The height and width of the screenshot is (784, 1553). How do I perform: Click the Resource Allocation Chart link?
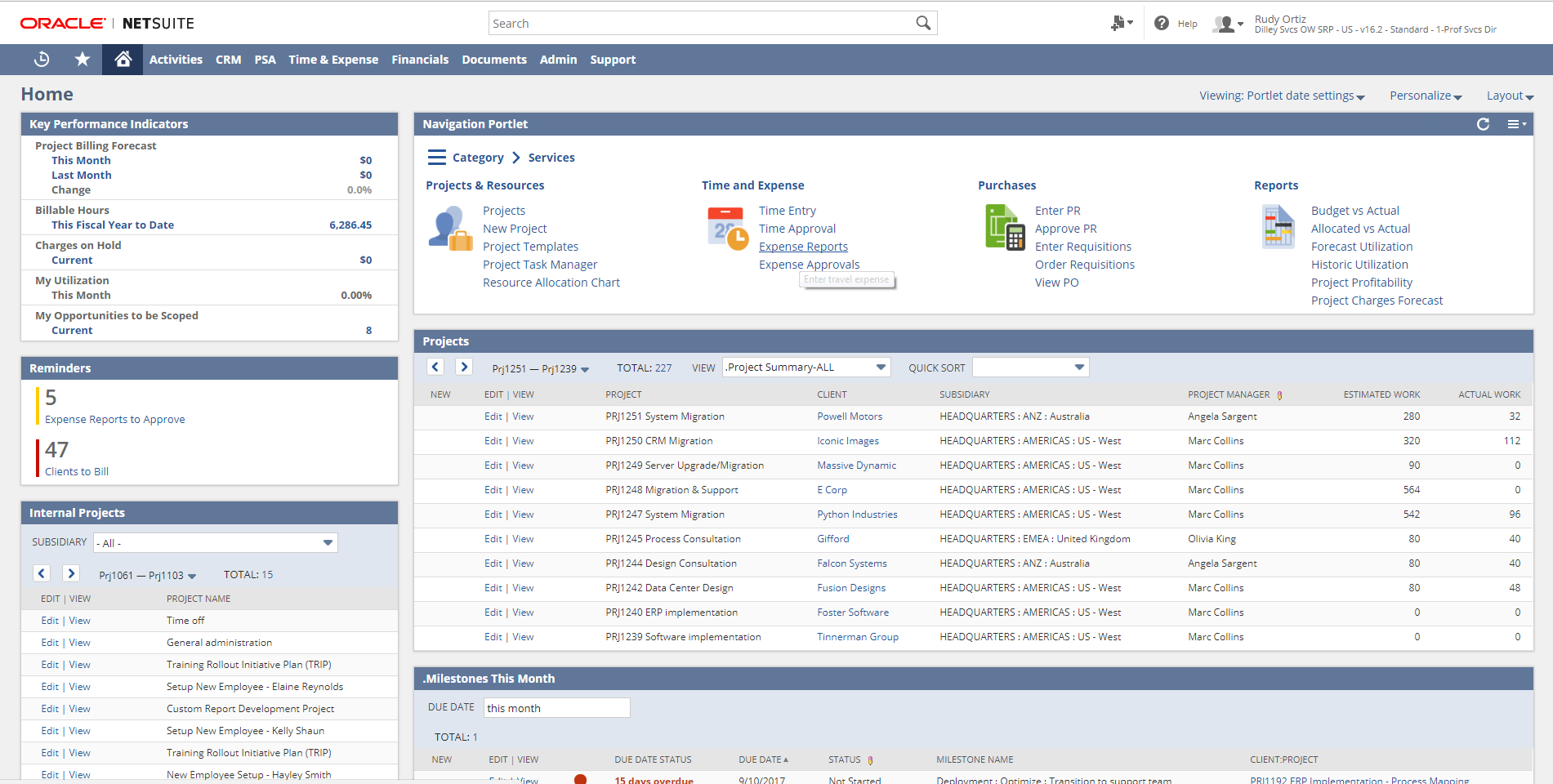tap(551, 282)
